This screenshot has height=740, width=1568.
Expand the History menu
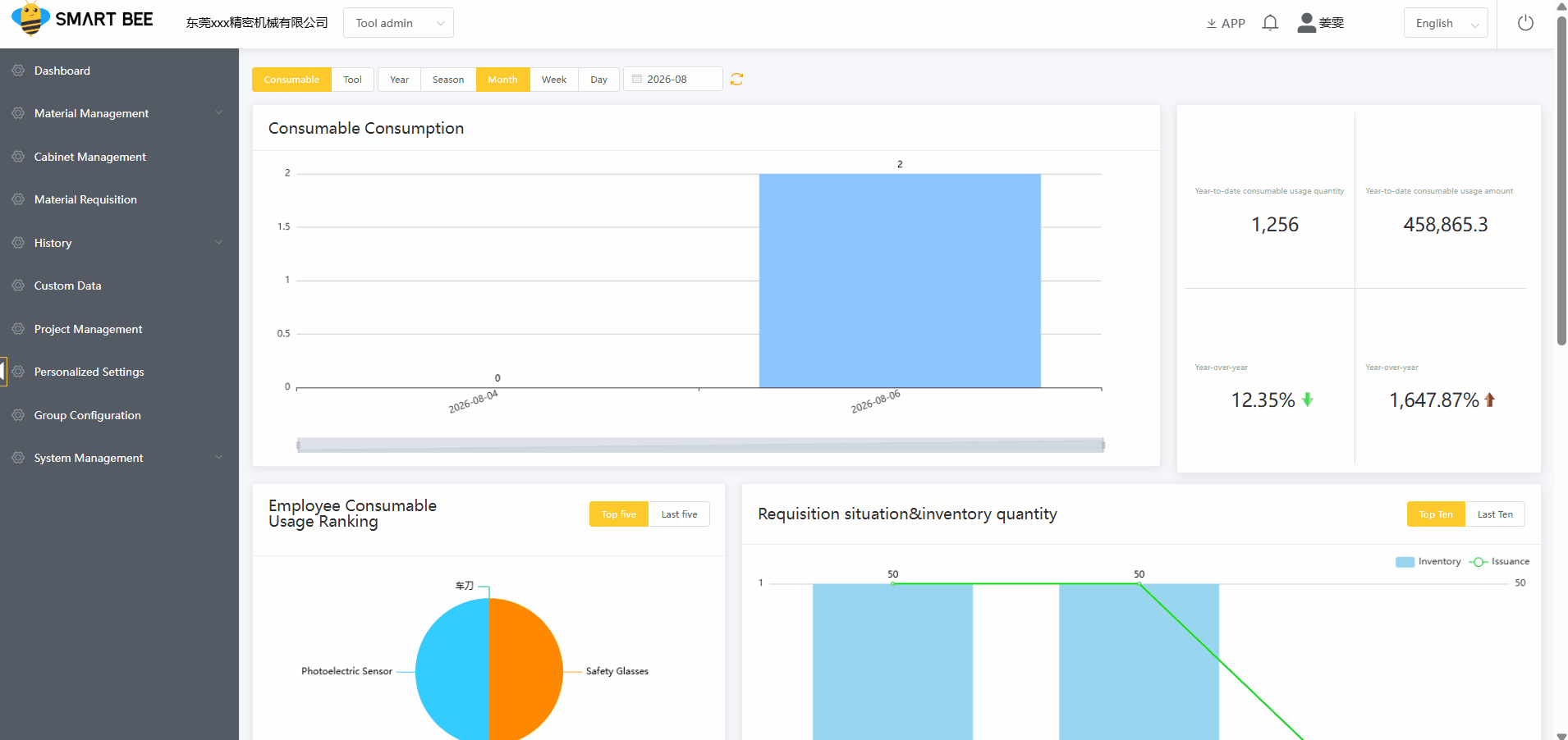tap(119, 243)
